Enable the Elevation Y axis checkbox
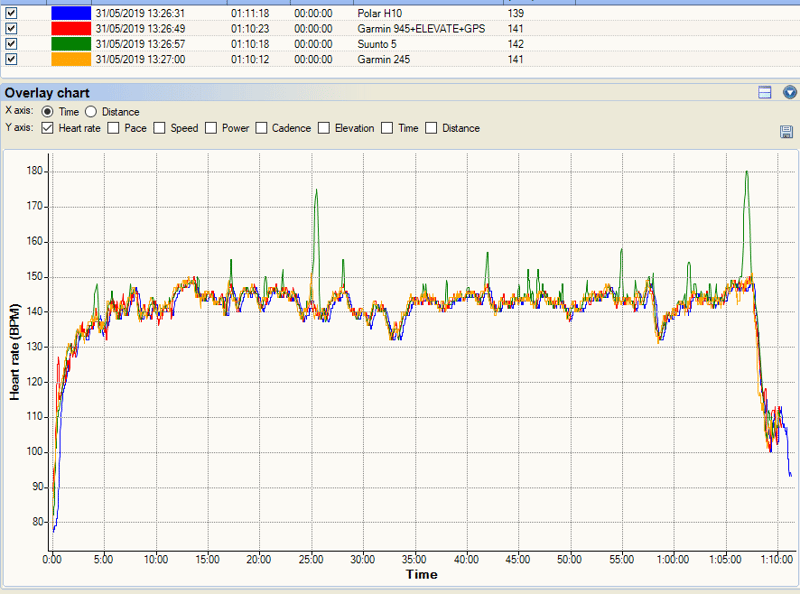The image size is (800, 594). [x=325, y=128]
